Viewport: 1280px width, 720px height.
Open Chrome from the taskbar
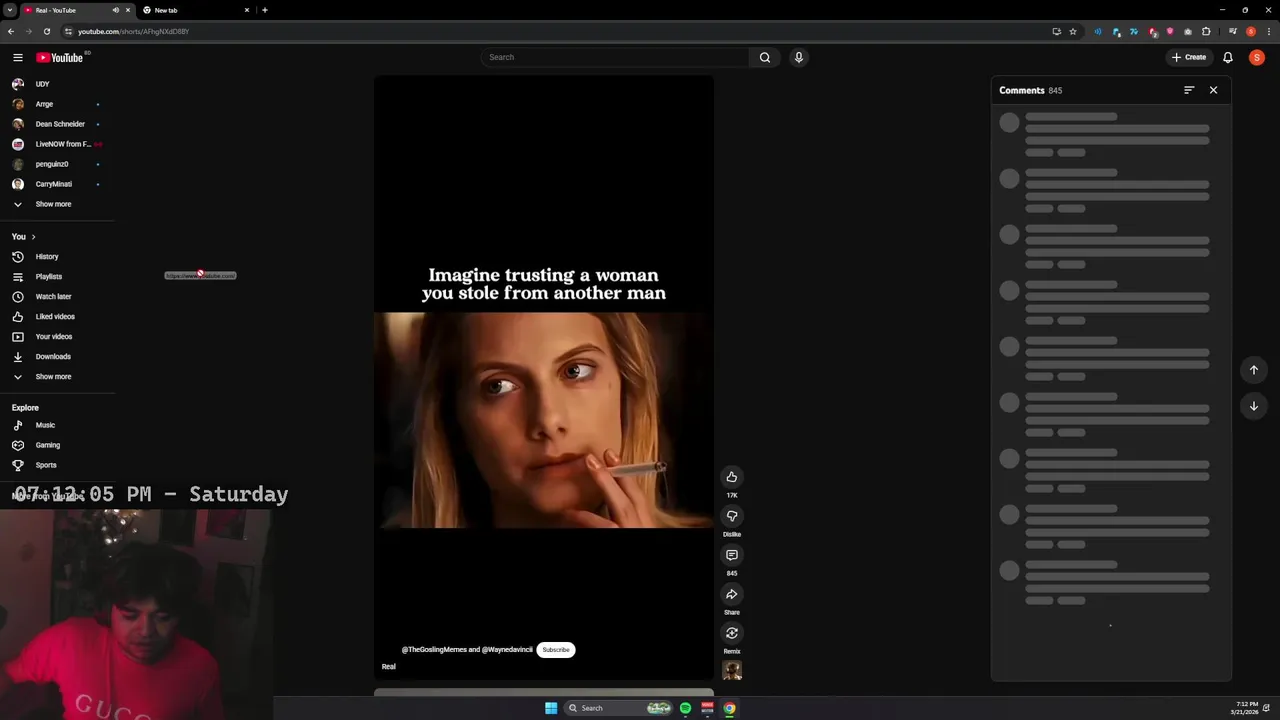[729, 708]
